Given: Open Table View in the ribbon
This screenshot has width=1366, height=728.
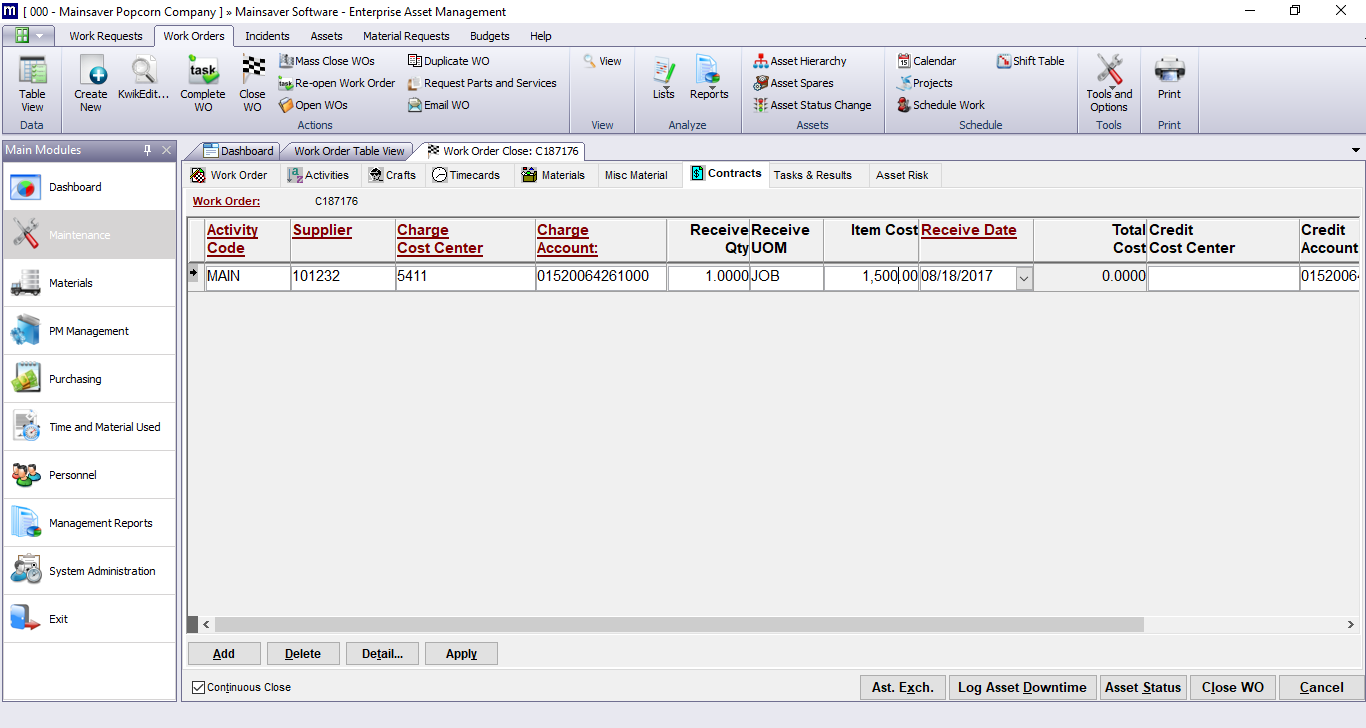Looking at the screenshot, I should point(32,73).
